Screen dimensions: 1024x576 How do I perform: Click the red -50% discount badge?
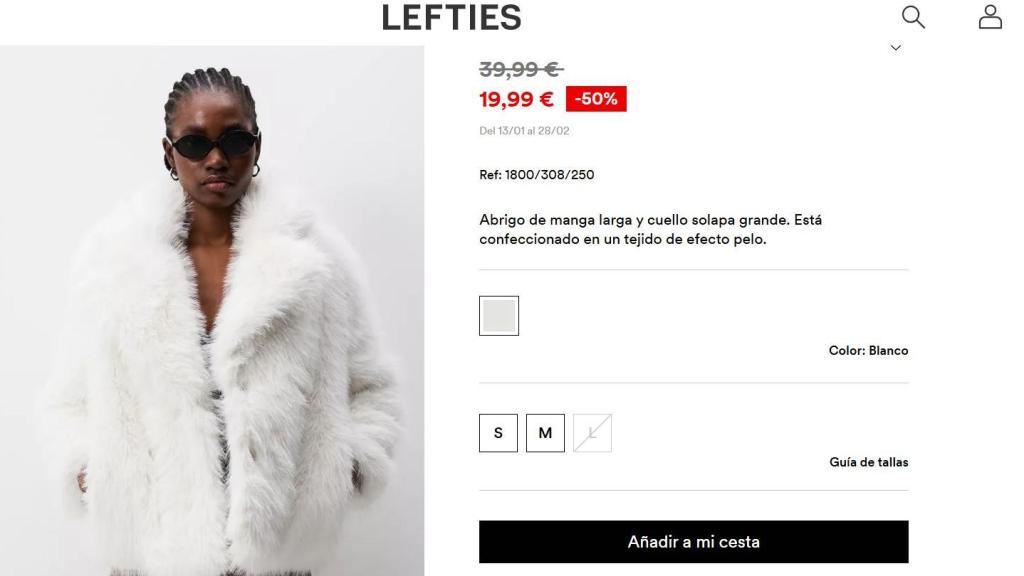pos(596,99)
